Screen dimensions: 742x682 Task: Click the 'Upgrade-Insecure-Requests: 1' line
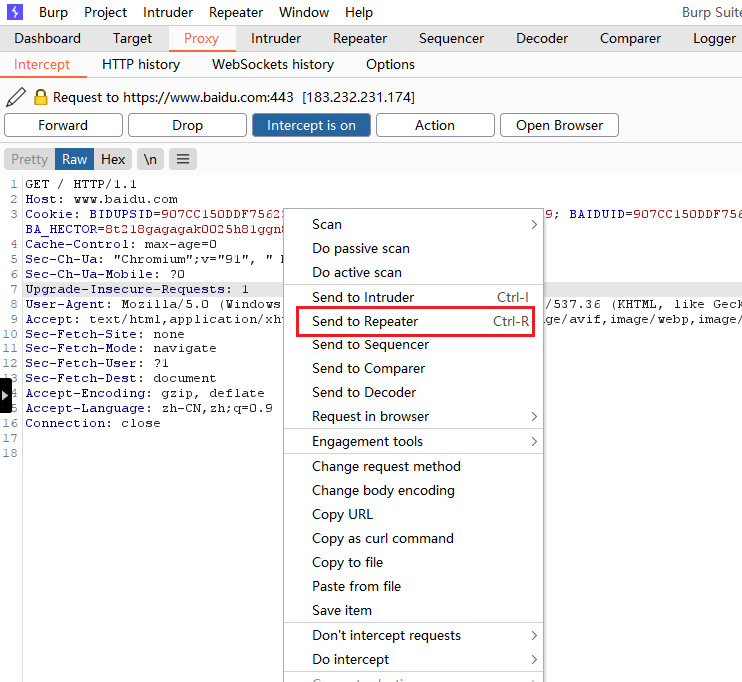coord(137,289)
